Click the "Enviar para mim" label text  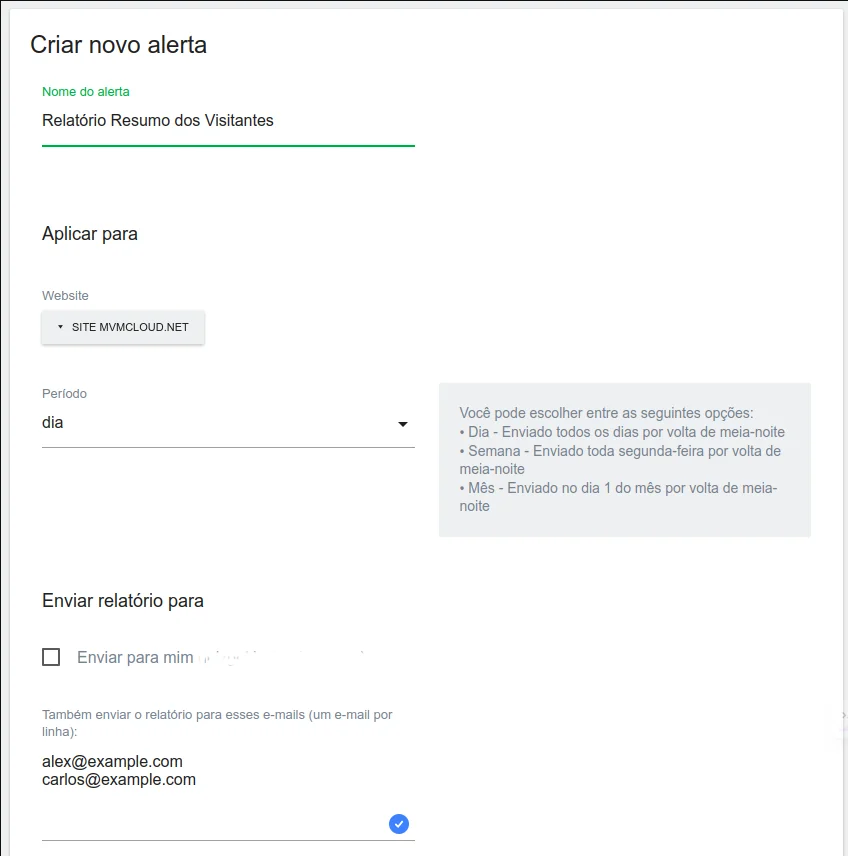click(x=135, y=658)
